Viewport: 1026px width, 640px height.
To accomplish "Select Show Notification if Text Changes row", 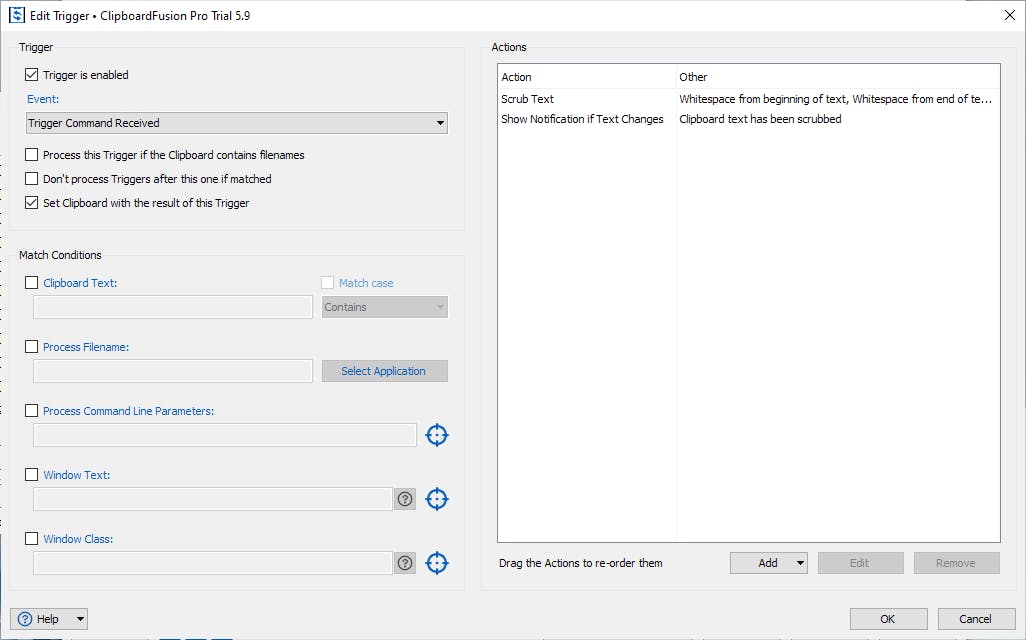I will coord(582,119).
